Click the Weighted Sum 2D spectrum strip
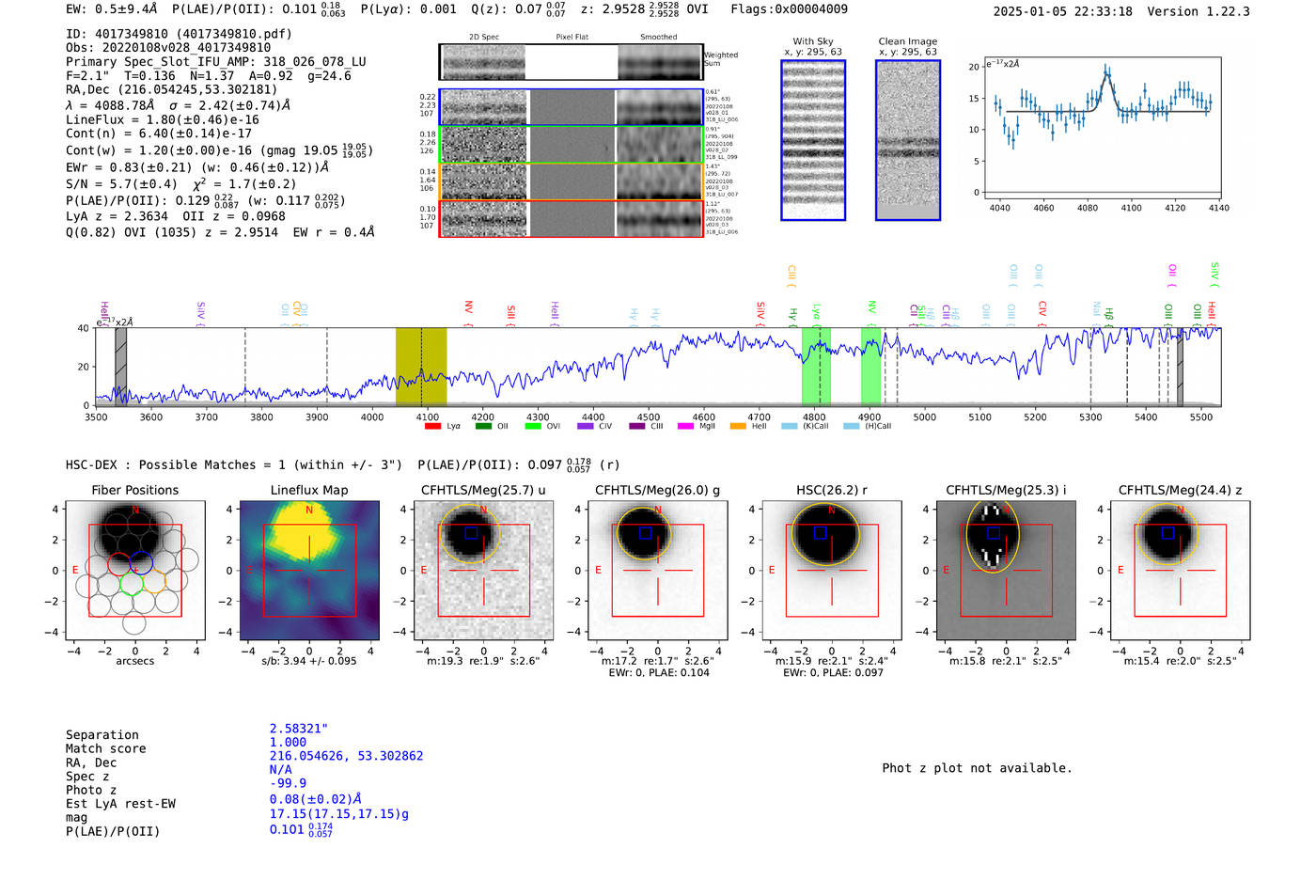This screenshot has height=896, width=1316. coord(572,62)
